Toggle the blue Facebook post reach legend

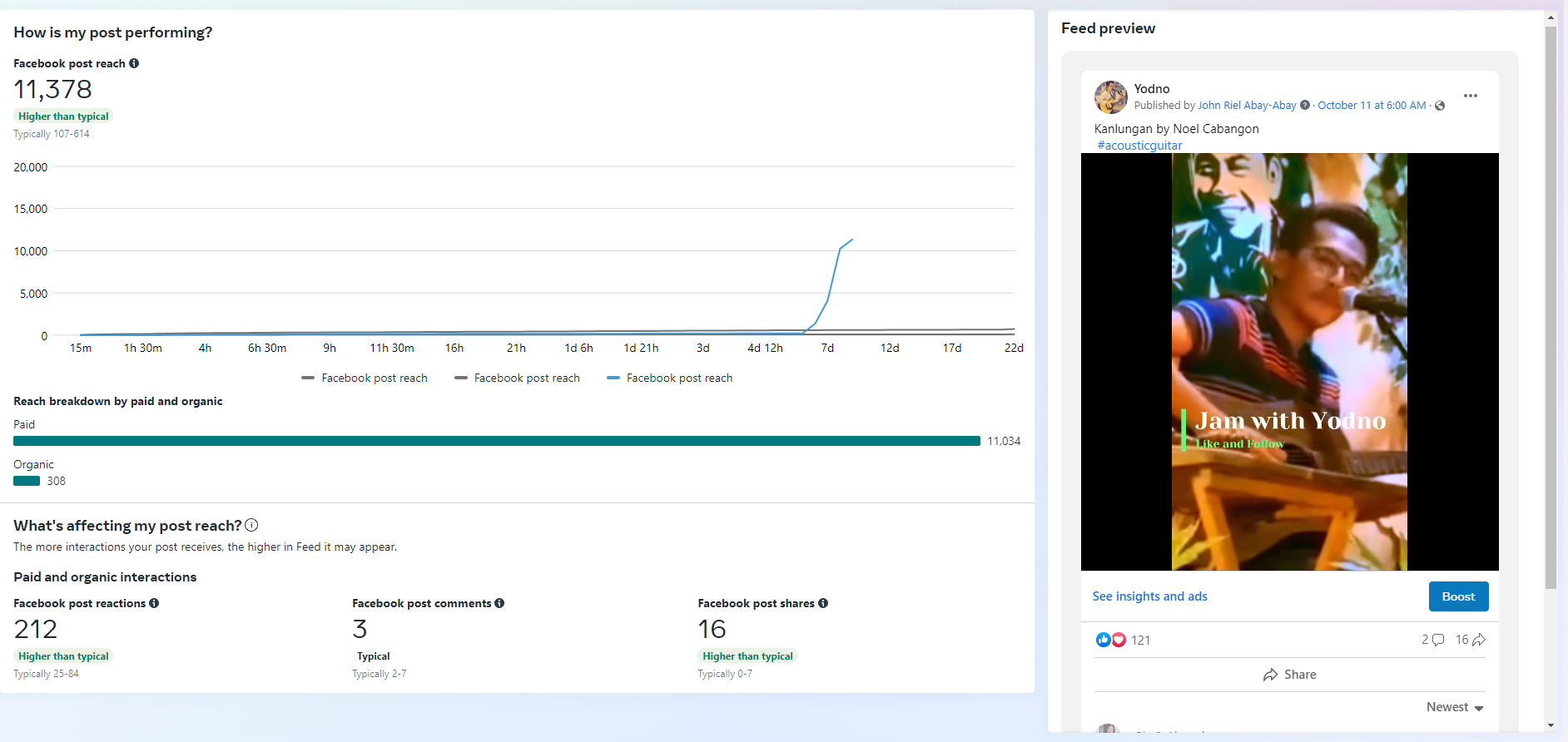670,378
